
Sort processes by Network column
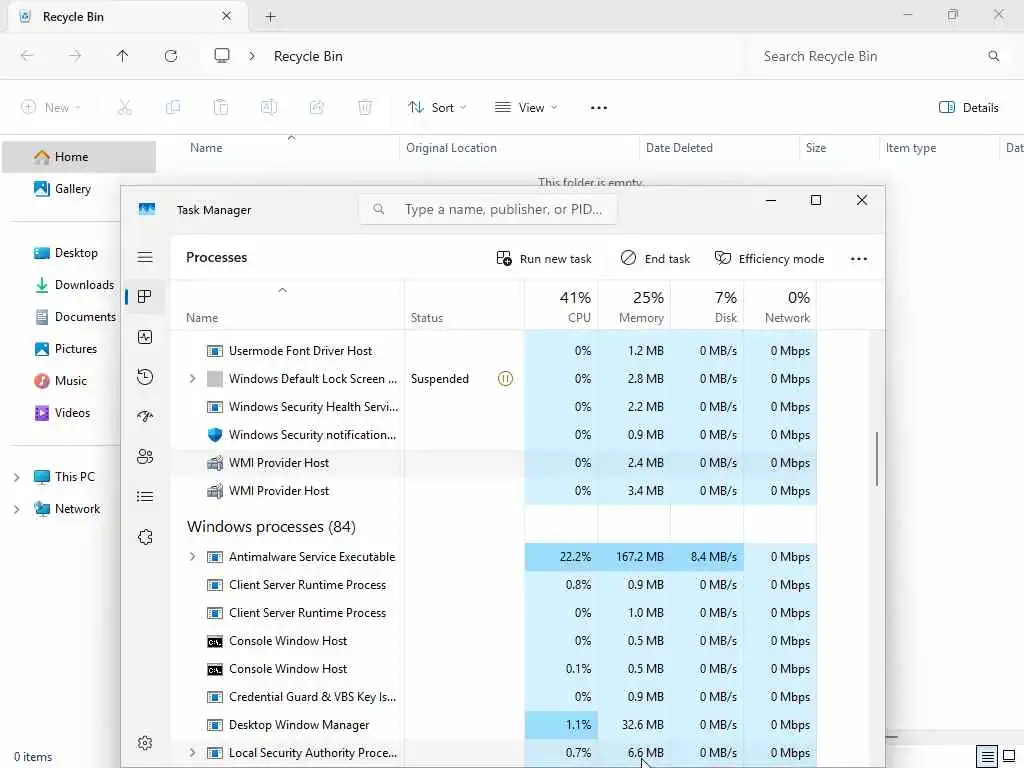[x=780, y=306]
